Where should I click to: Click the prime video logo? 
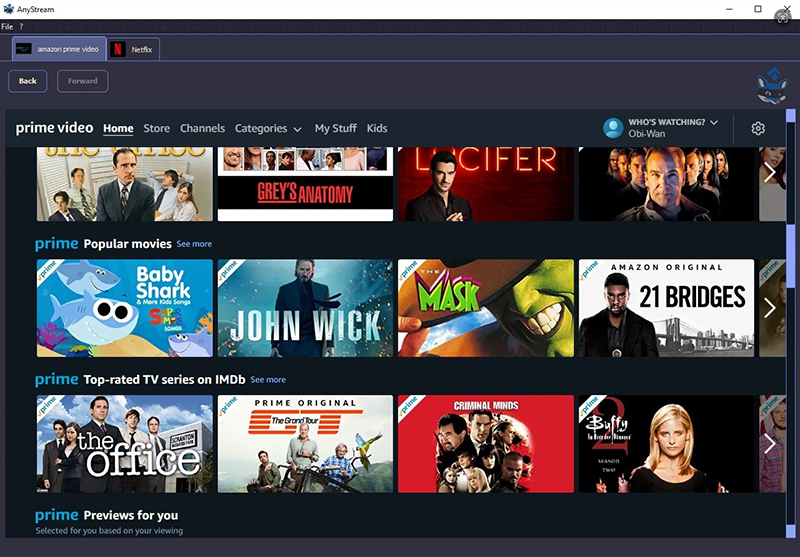[x=54, y=128]
